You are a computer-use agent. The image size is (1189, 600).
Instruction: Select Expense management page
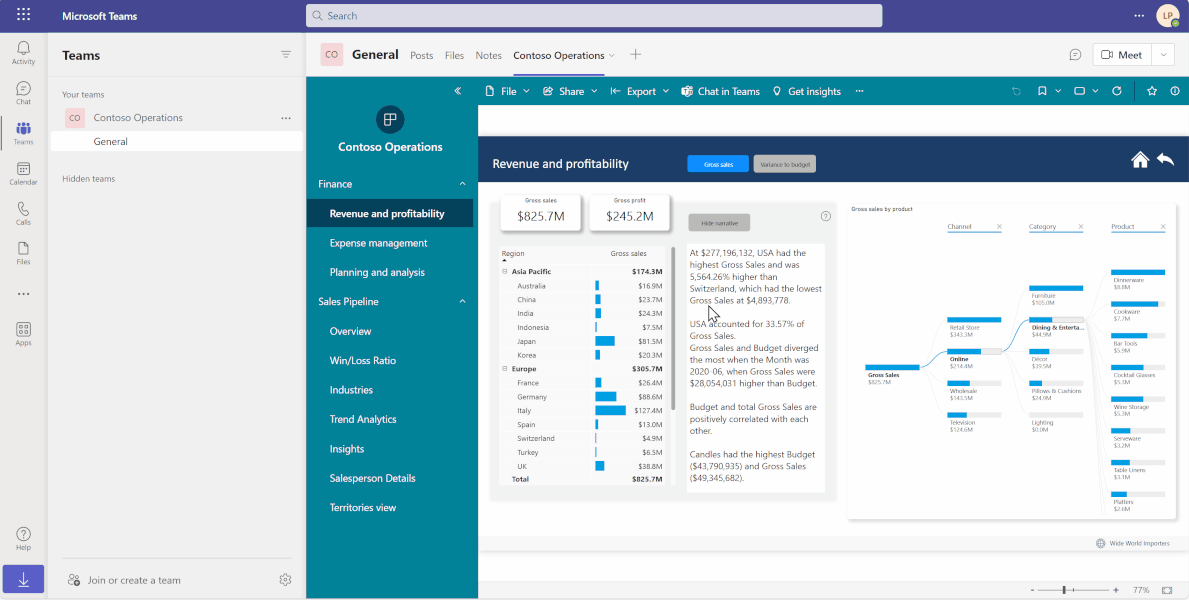378,243
